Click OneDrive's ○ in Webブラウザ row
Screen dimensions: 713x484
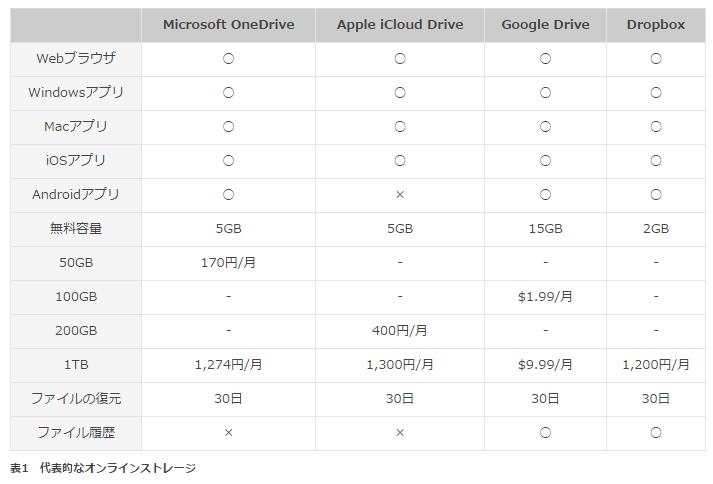click(228, 59)
